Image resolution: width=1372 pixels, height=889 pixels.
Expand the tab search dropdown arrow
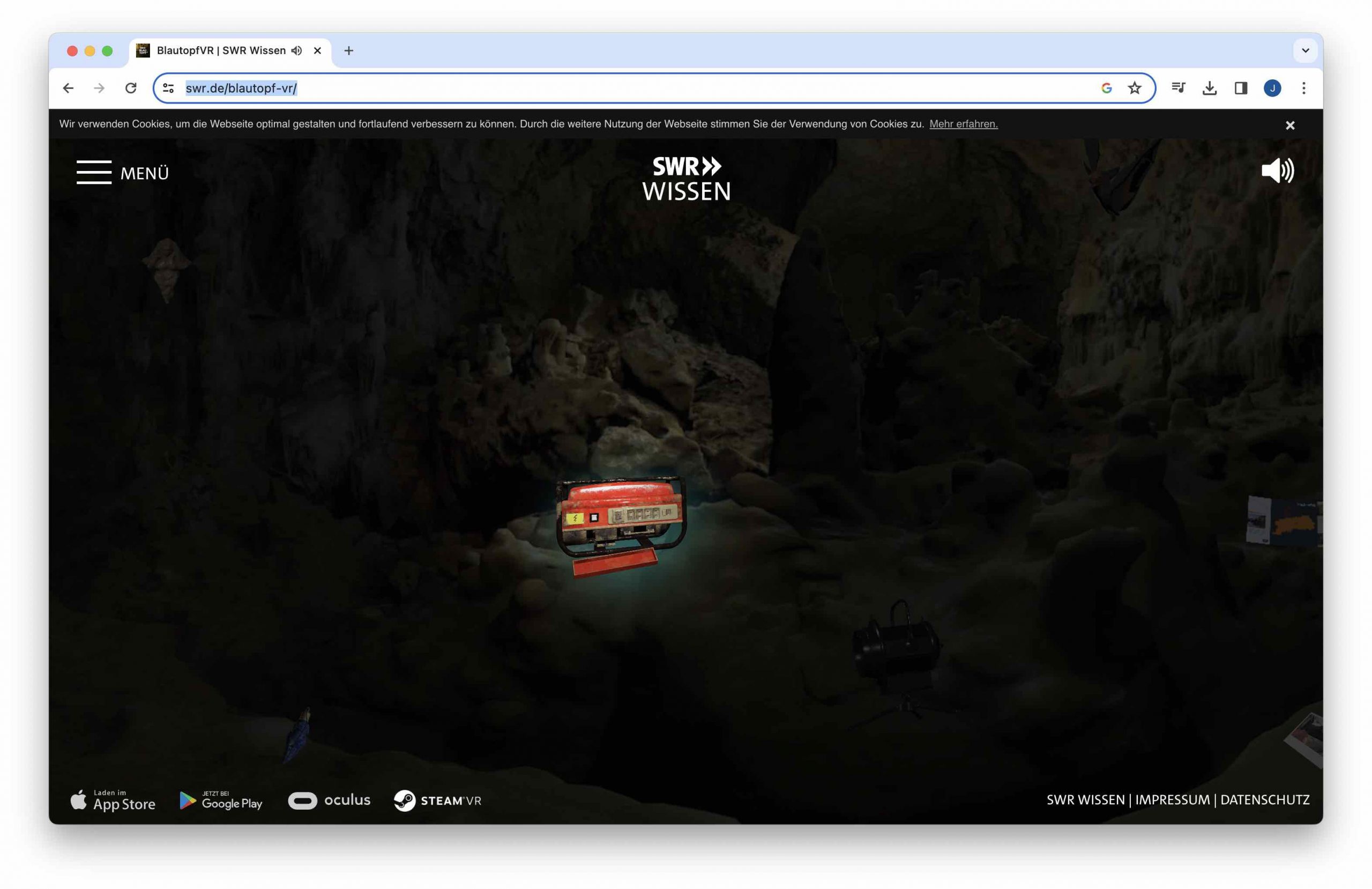click(1305, 51)
